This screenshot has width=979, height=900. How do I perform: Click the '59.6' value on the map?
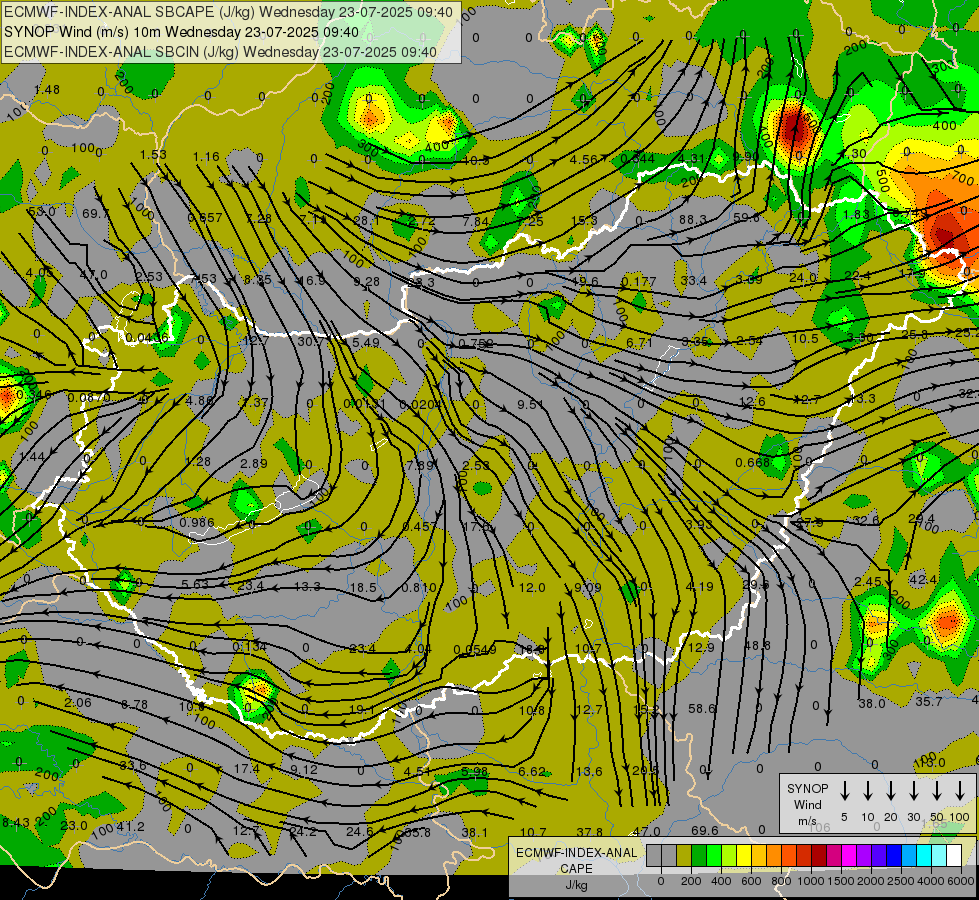coord(746,217)
